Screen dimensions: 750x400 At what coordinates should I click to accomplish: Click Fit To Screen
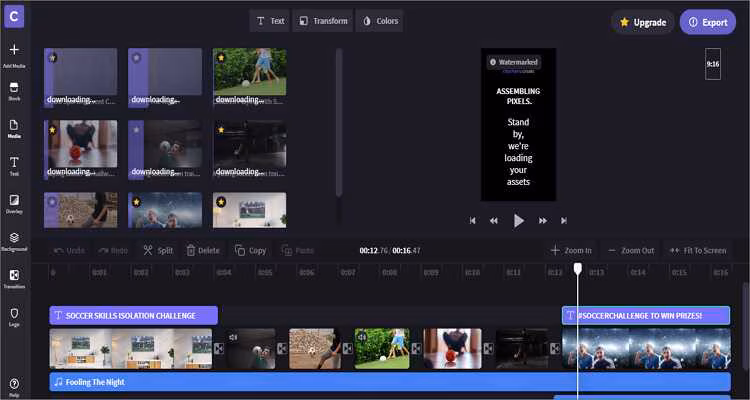[x=698, y=250]
